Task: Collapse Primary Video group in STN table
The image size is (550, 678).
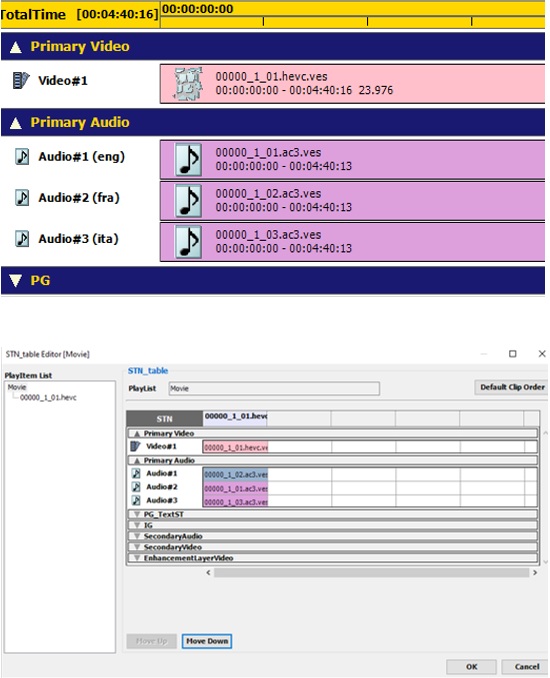Action: [137, 433]
